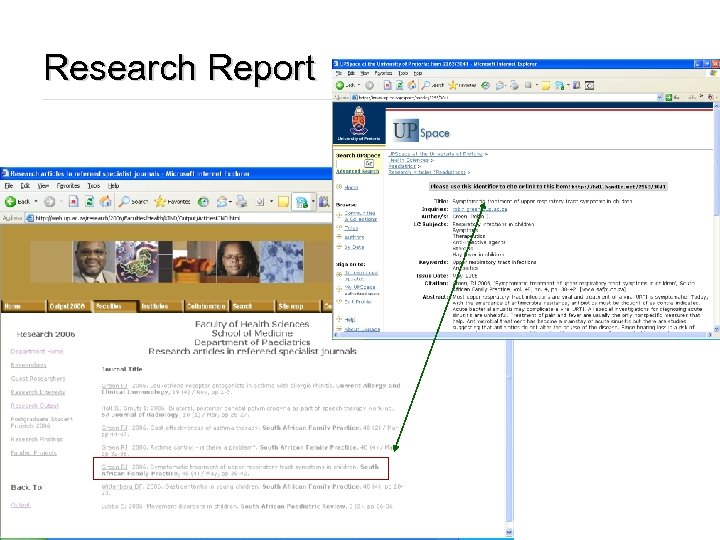Click Refresh icon in UPSpace window
This screenshot has width=720, height=540.
400,85
